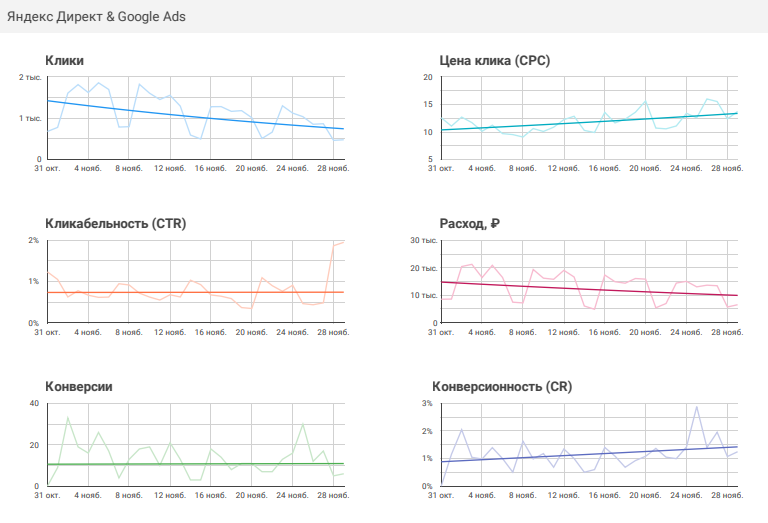768x523 pixels.
Task: Click the highest peak in the CR chart
Action: (x=696, y=407)
